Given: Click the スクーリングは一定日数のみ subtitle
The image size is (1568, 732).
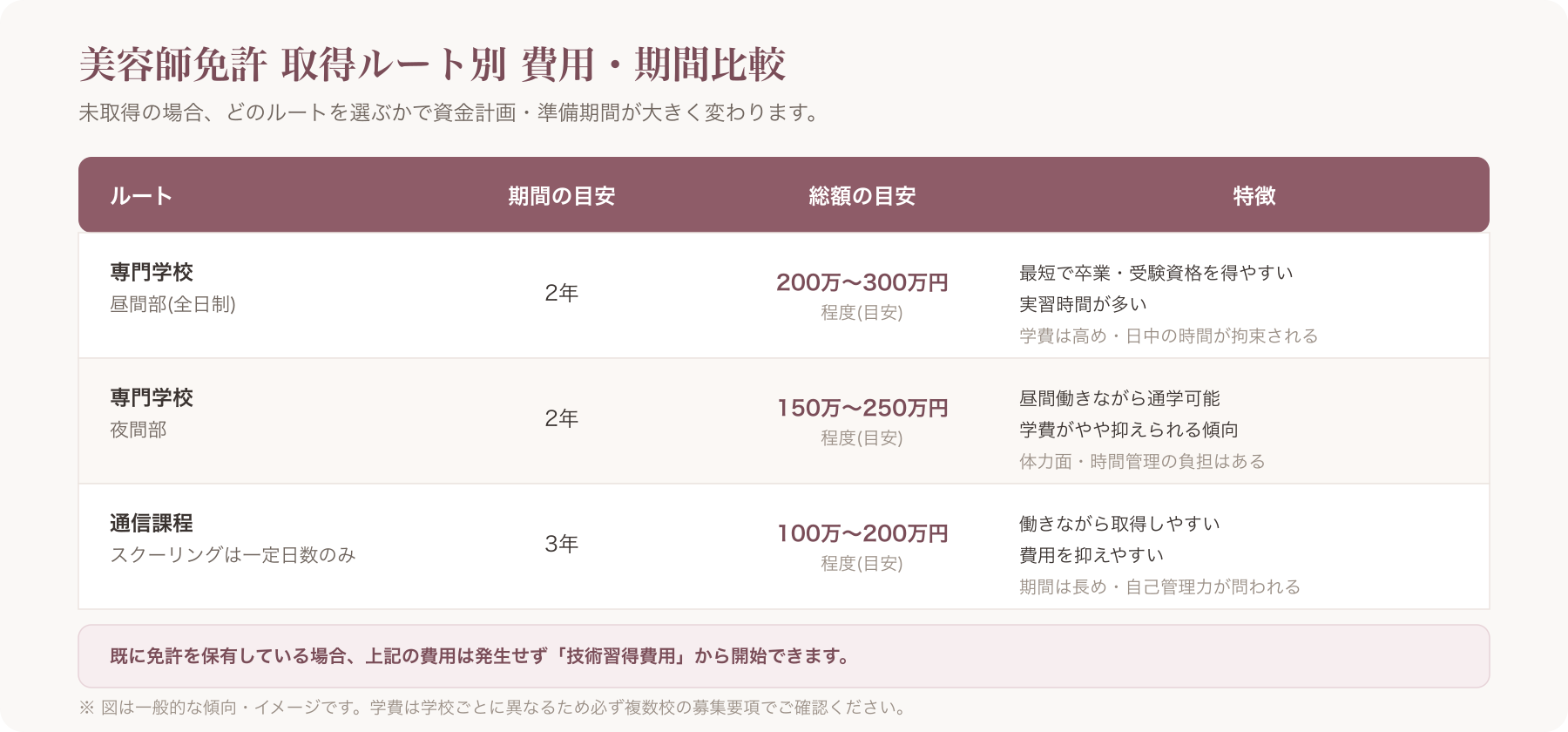Looking at the screenshot, I should click(x=233, y=555).
